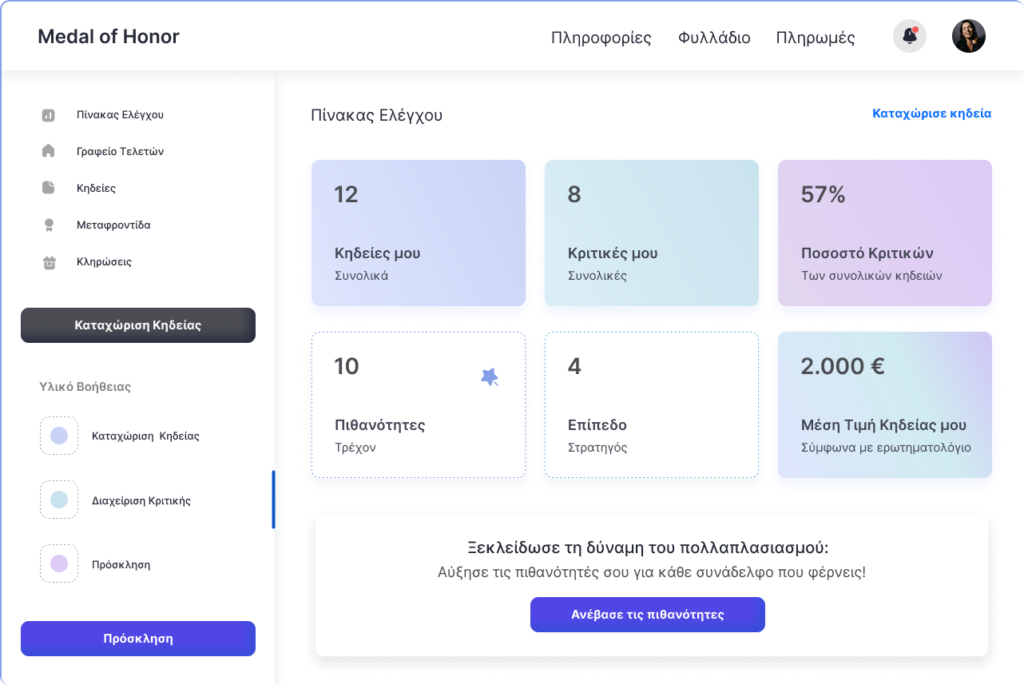Click the Μεταφροντίδα sidebar icon

click(x=48, y=225)
